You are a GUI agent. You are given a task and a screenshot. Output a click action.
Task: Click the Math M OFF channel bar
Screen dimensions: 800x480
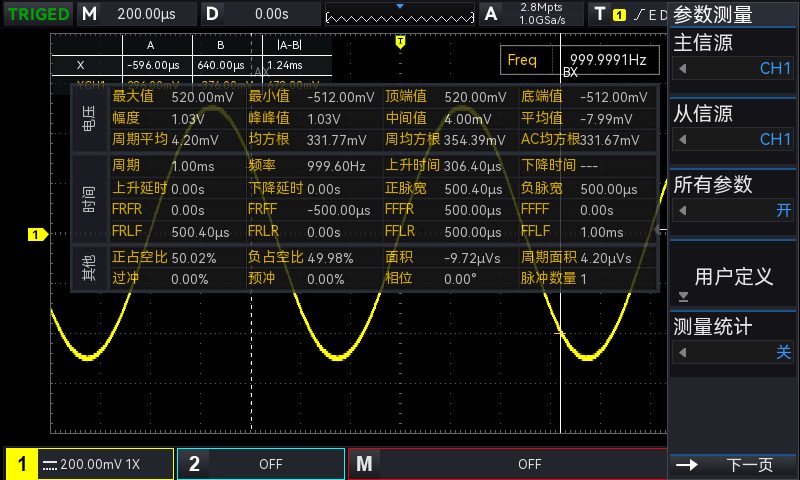(508, 464)
